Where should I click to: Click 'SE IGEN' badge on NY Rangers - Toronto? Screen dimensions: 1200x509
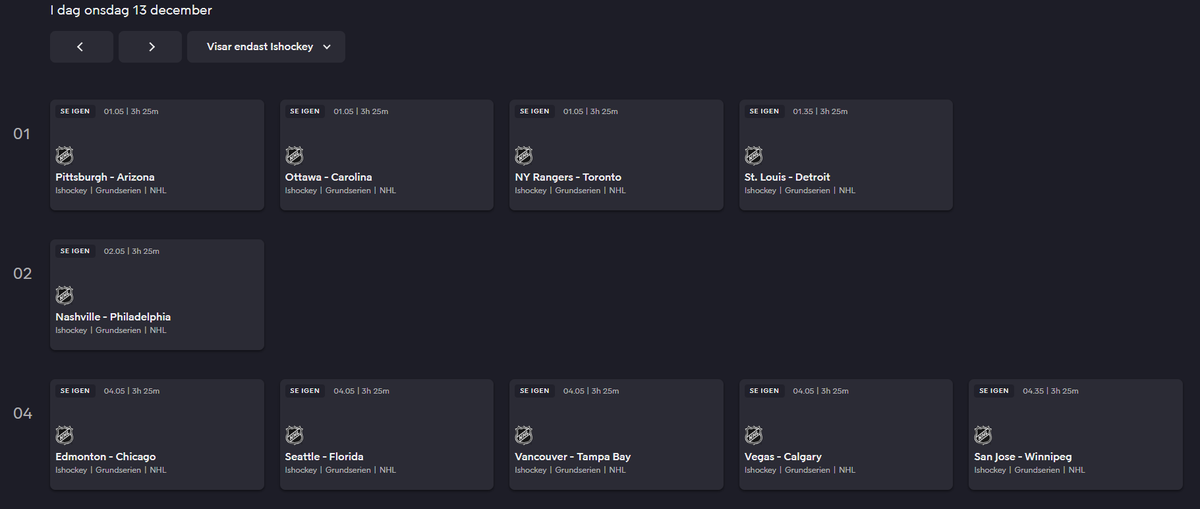coord(535,111)
